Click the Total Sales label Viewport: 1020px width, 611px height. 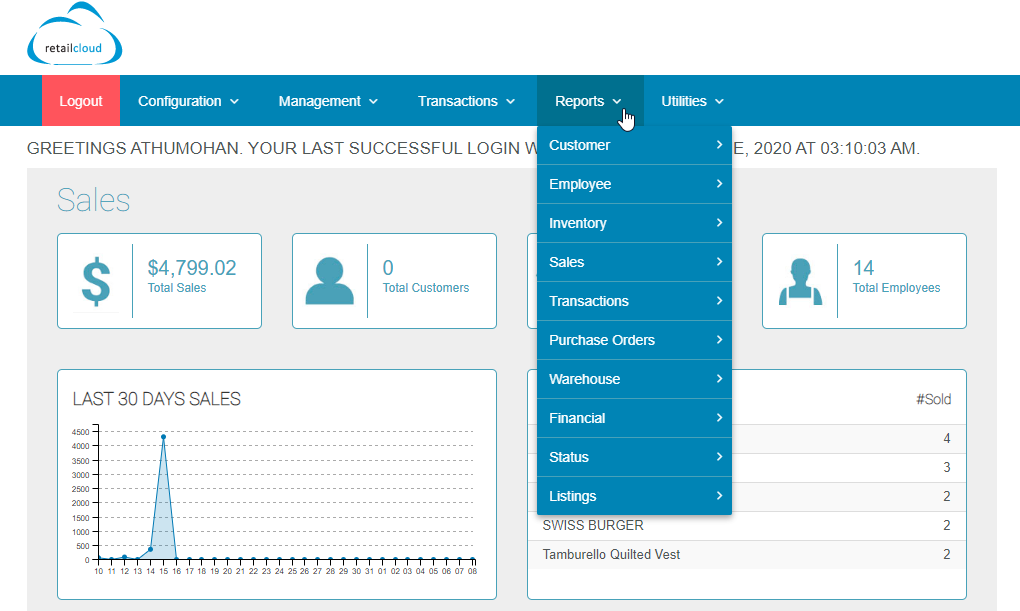click(177, 288)
